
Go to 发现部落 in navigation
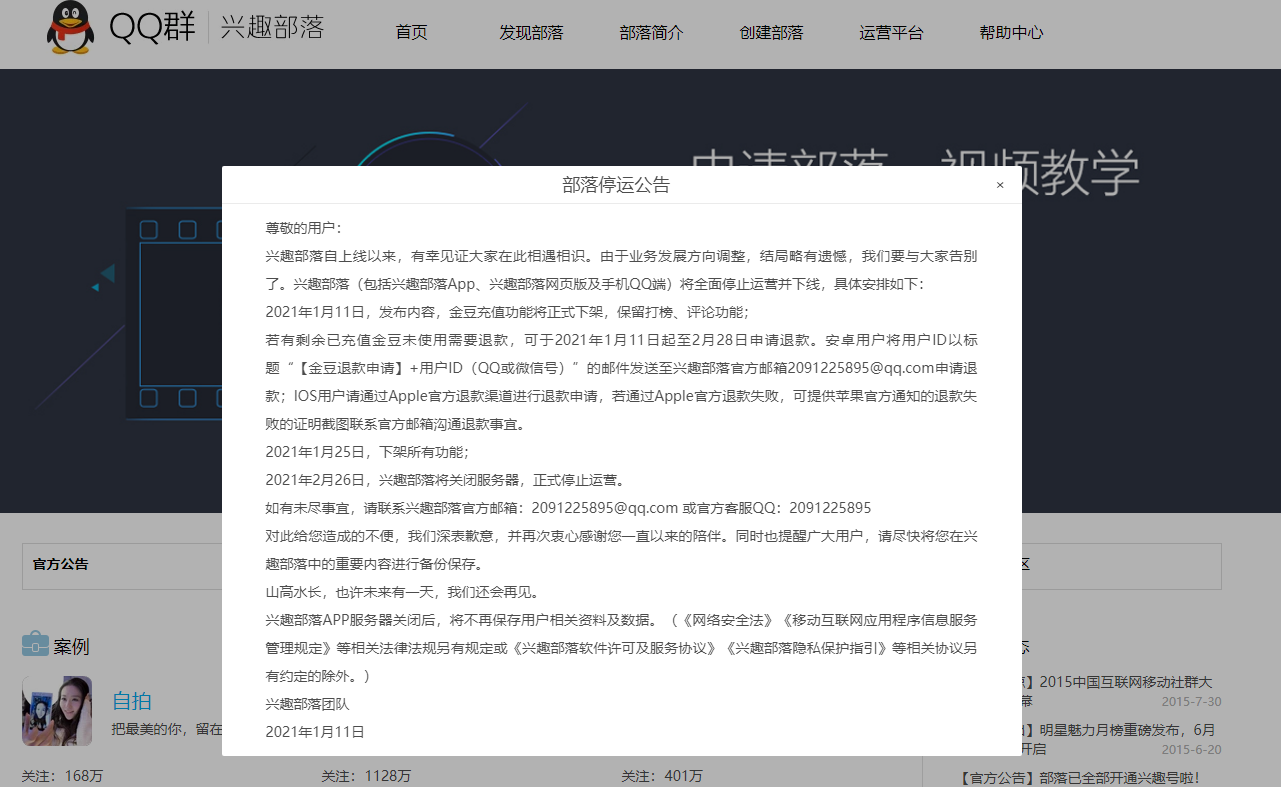tap(531, 32)
